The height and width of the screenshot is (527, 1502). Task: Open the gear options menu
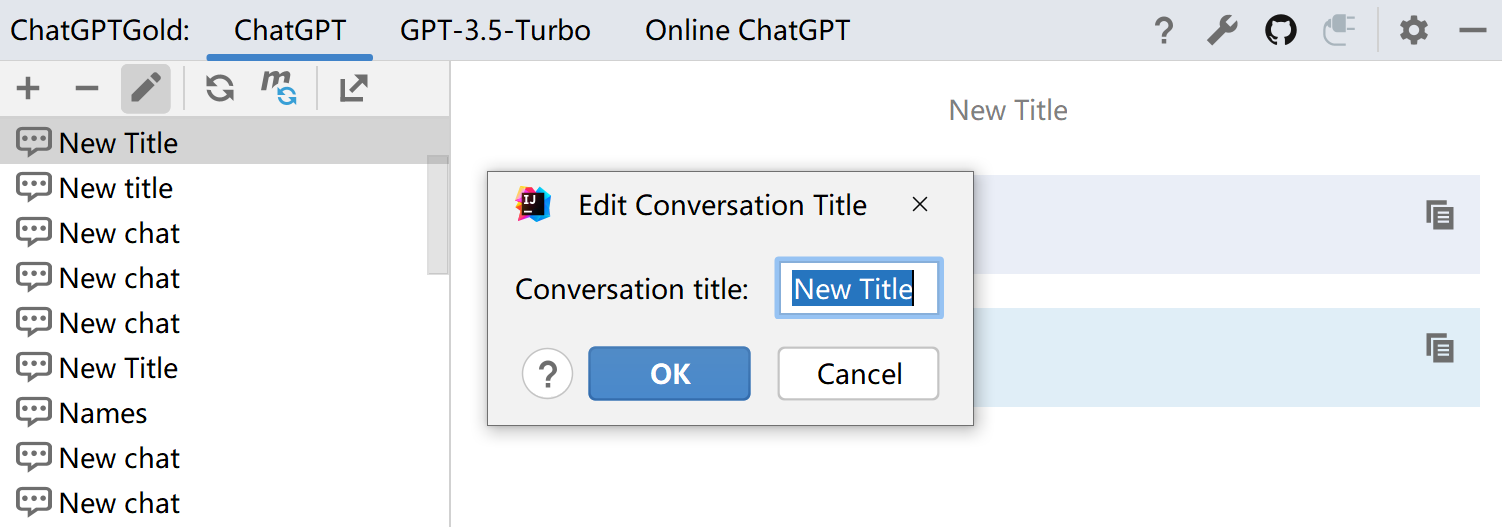[x=1413, y=31]
